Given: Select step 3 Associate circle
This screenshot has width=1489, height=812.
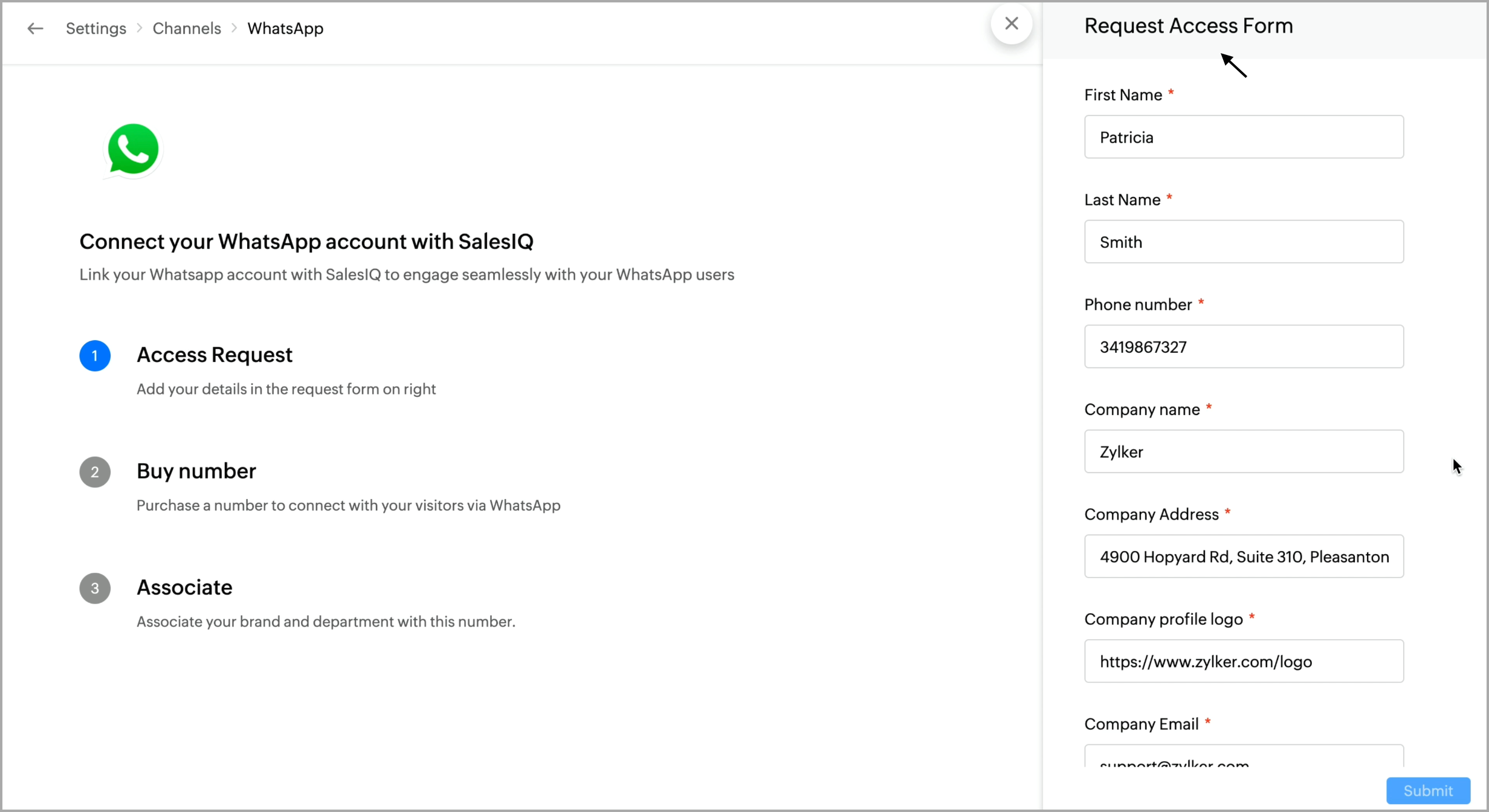Looking at the screenshot, I should pos(95,588).
